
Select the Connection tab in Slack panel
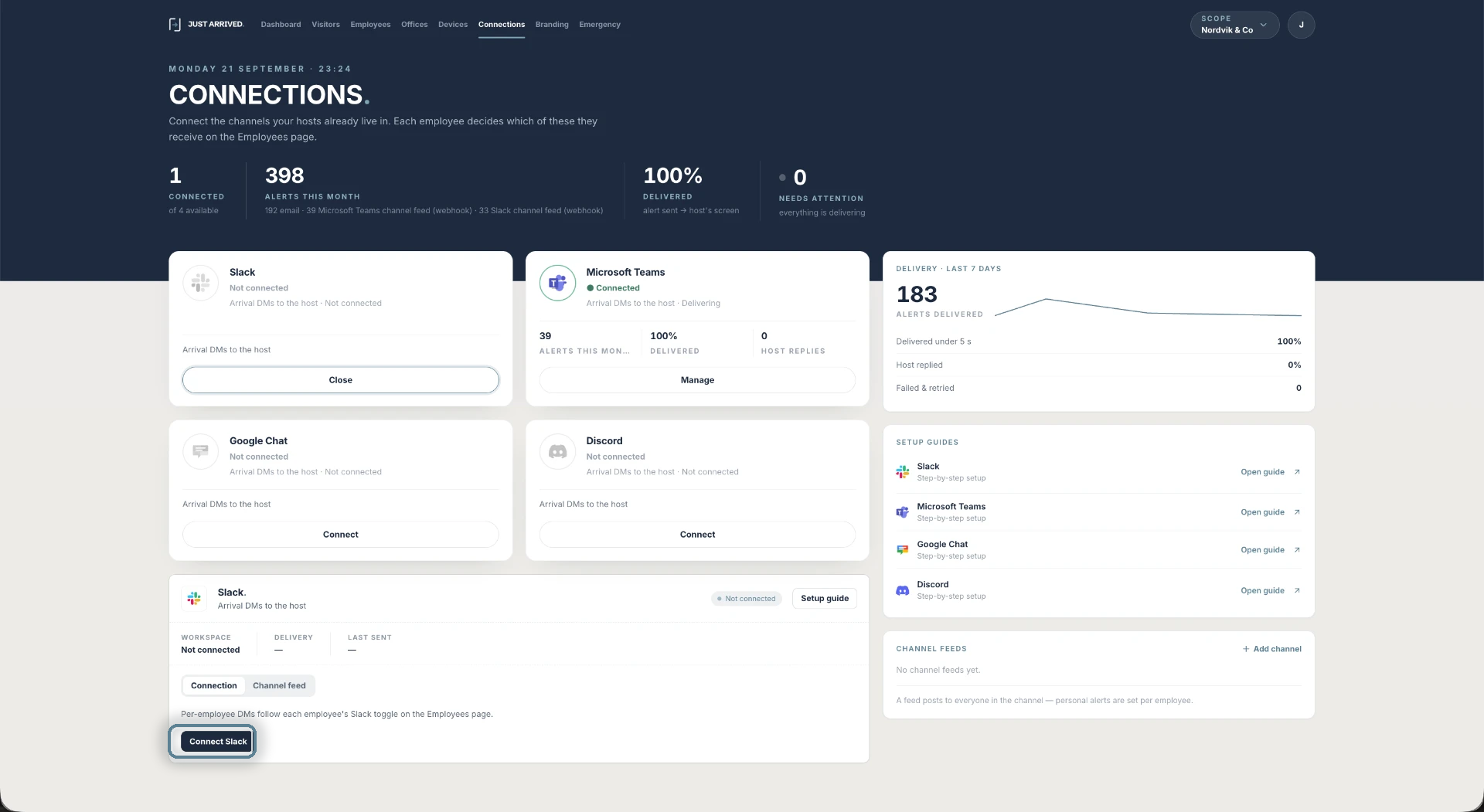coord(214,685)
